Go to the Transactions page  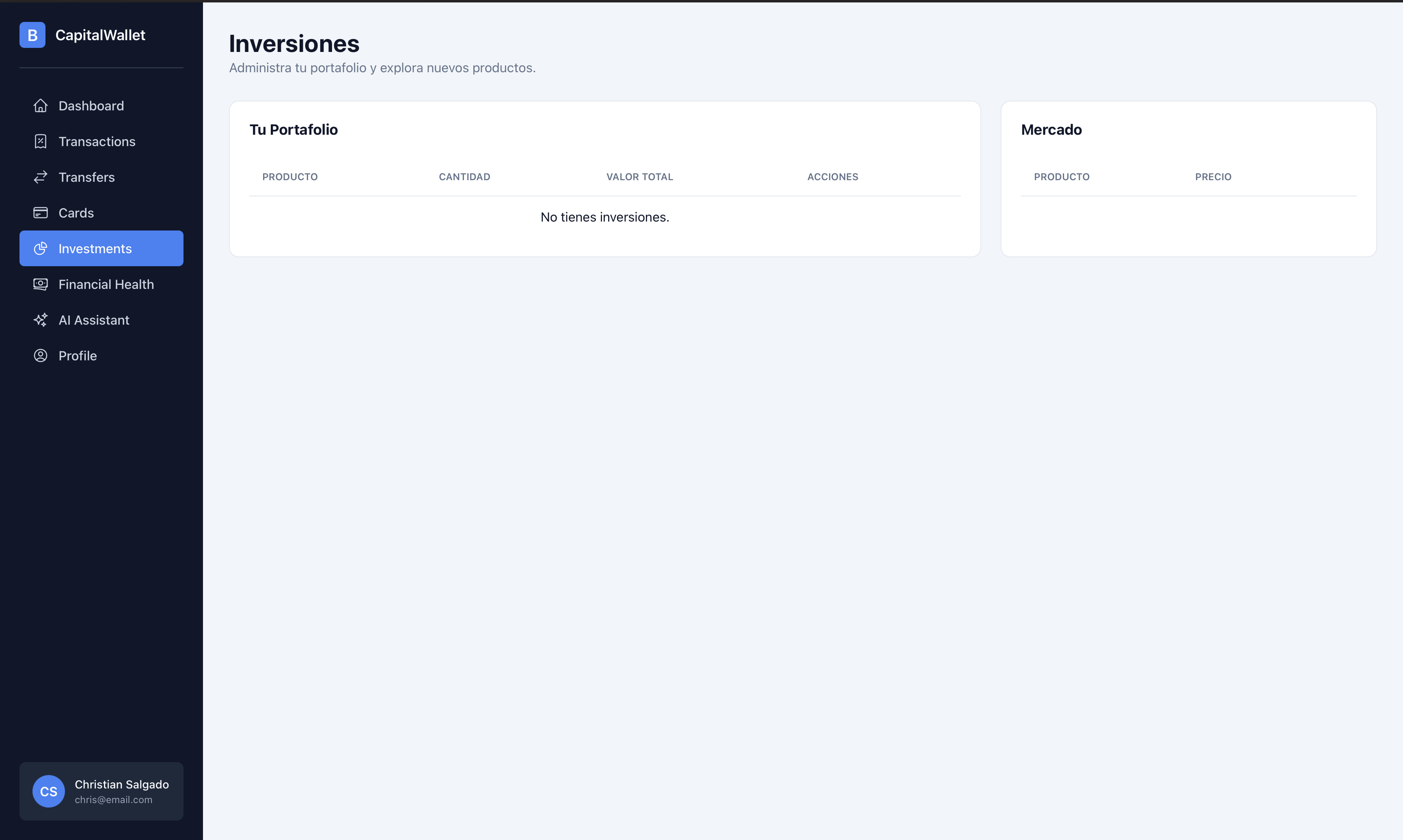97,142
